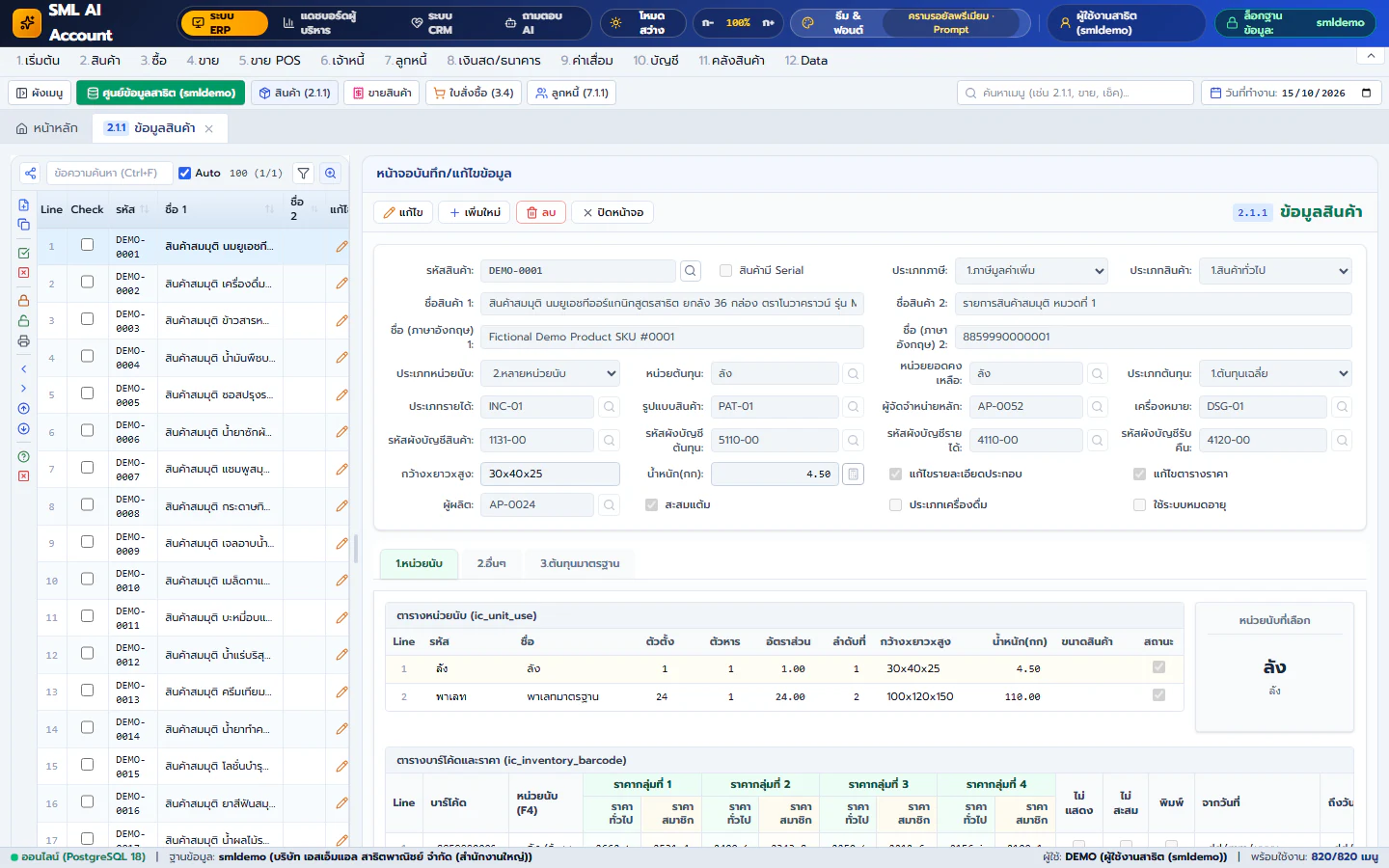Click the โหมดสว่าง light mode toggle
Image resolution: width=1389 pixels, height=868 pixels.
coord(642,22)
